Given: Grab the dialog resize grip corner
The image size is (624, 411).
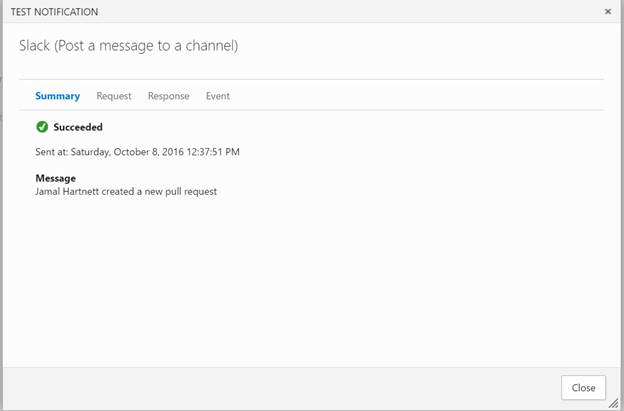Looking at the screenshot, I should [613, 403].
